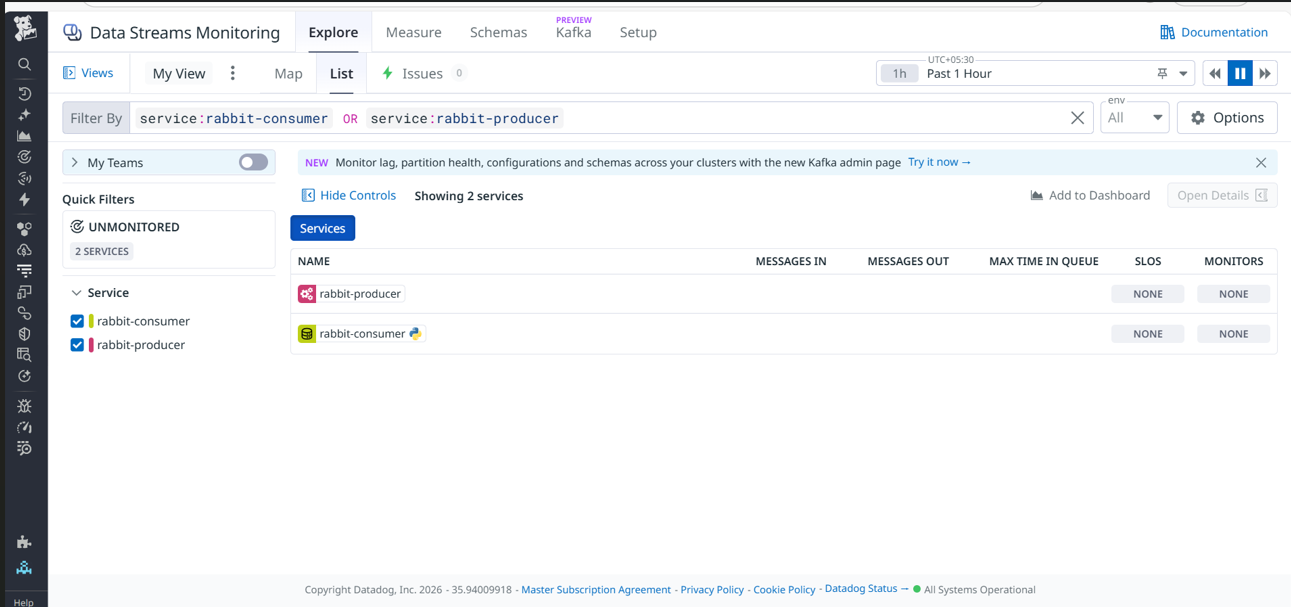Uncheck the rabbit-producer service checkbox
The image size is (1291, 607).
click(77, 345)
